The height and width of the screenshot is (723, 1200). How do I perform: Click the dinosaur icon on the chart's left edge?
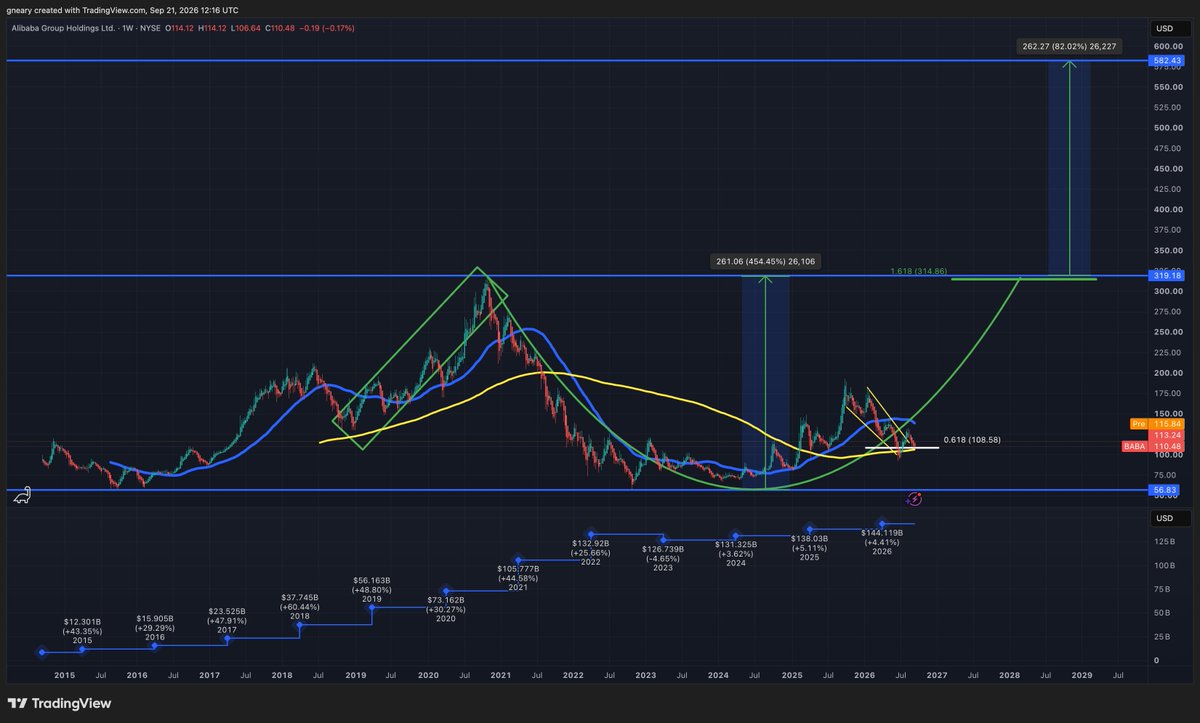pos(20,497)
